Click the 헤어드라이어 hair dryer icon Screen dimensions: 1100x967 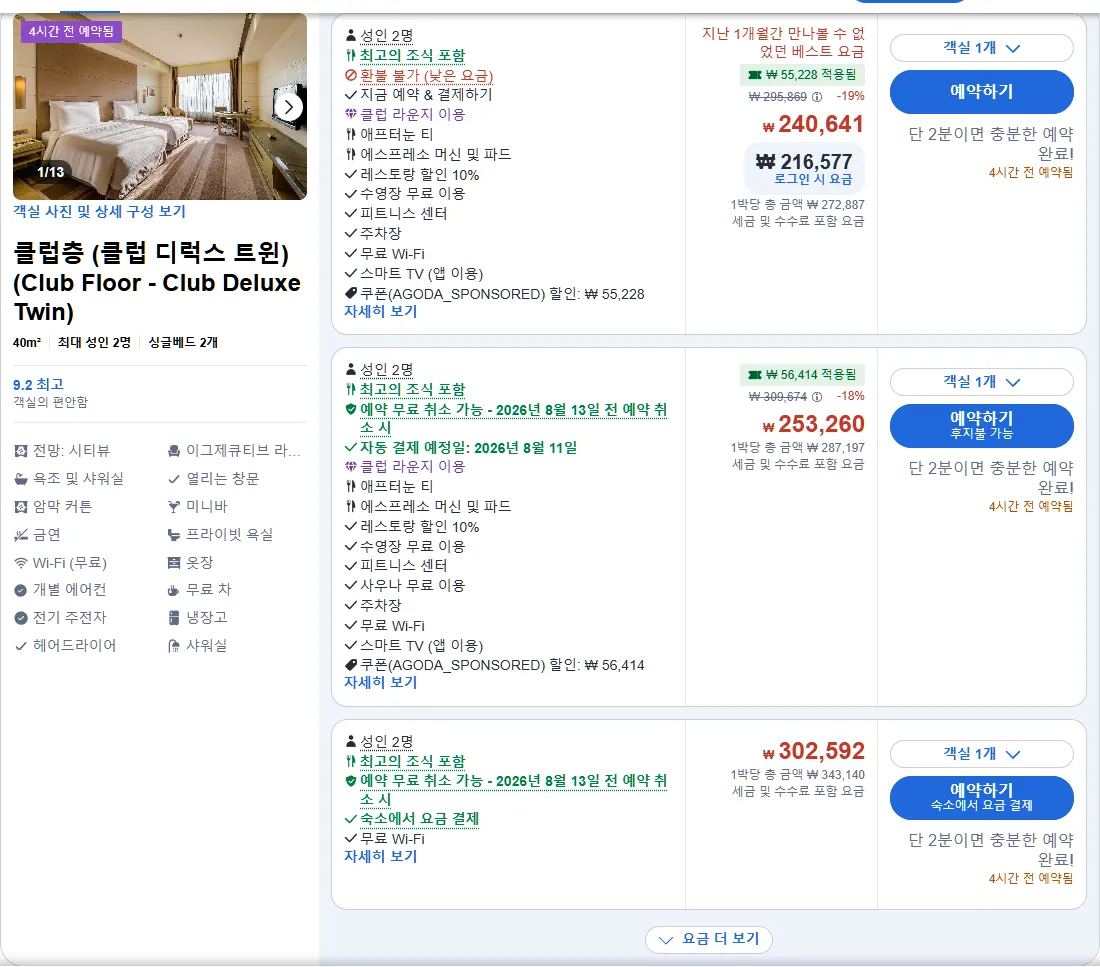pyautogui.click(x=21, y=646)
